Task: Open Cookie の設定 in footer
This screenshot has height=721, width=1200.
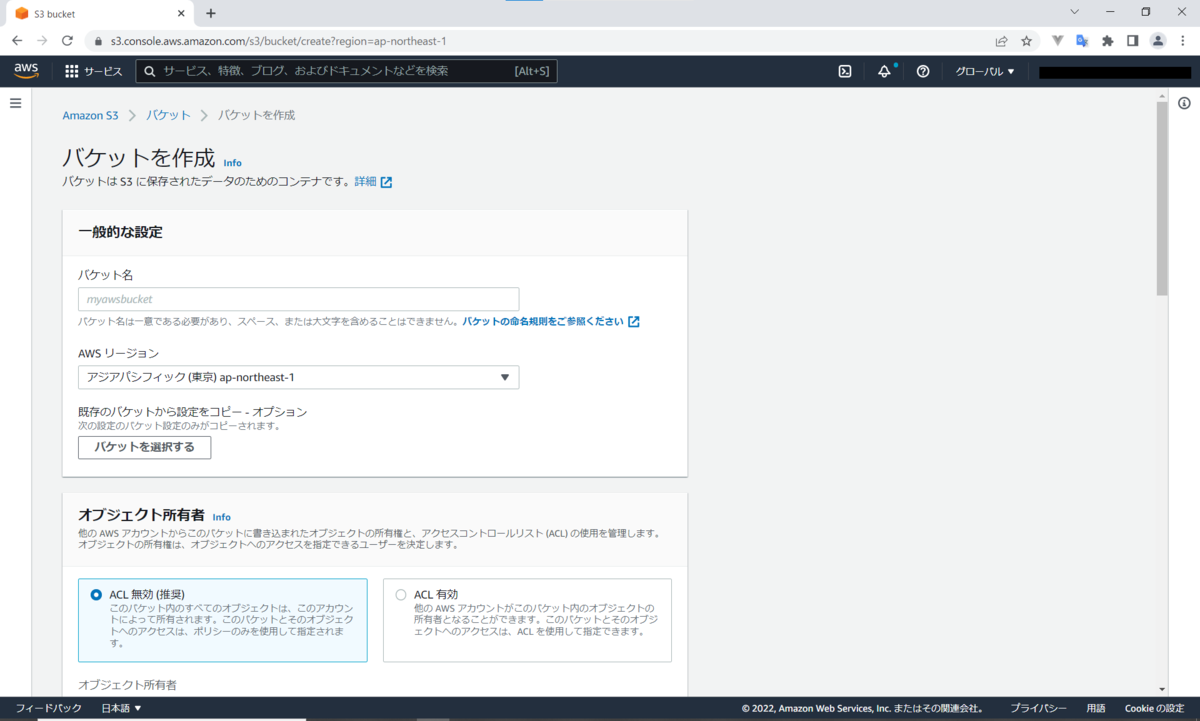Action: (x=1154, y=708)
